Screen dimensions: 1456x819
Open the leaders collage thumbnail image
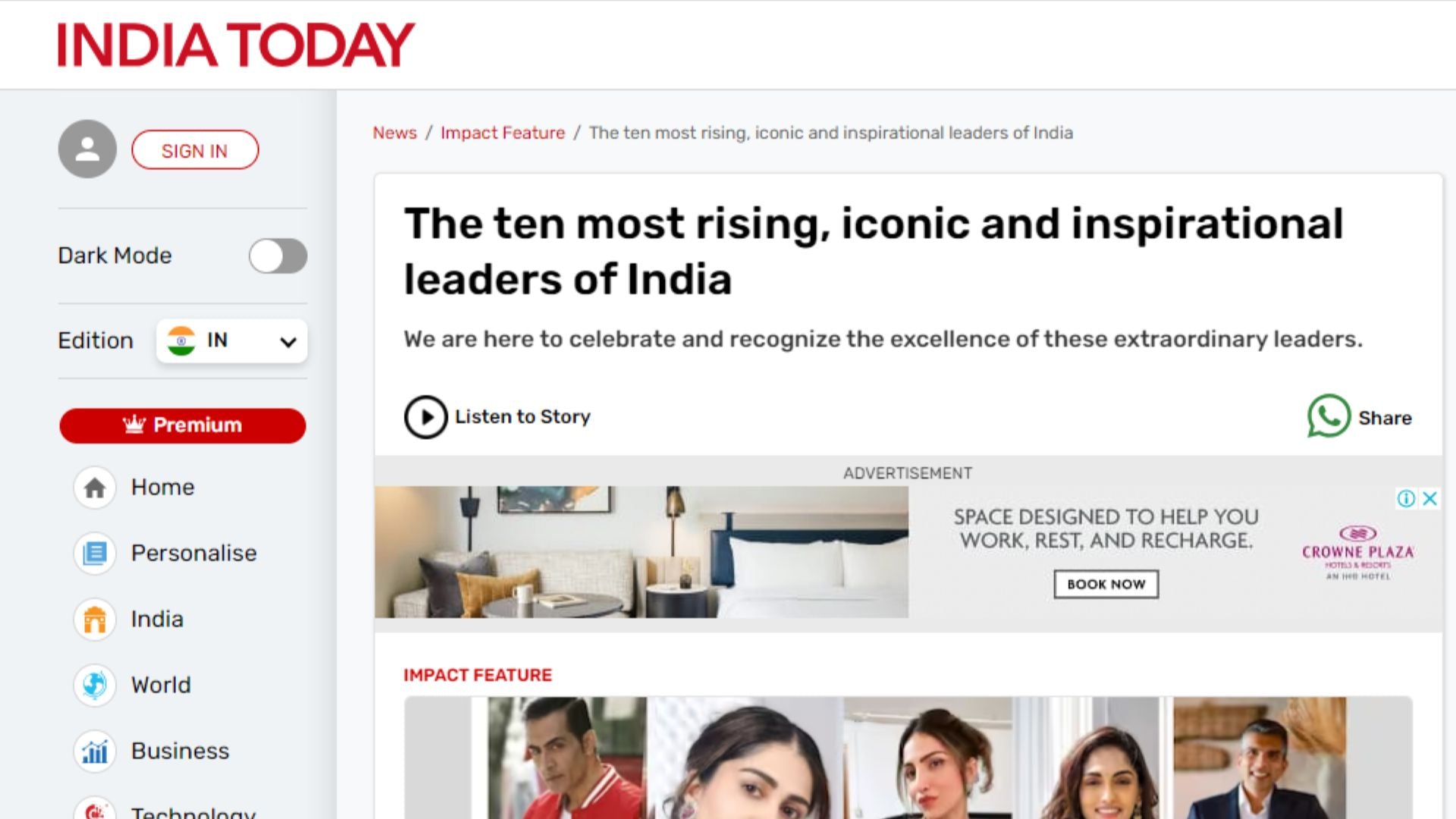[x=908, y=758]
